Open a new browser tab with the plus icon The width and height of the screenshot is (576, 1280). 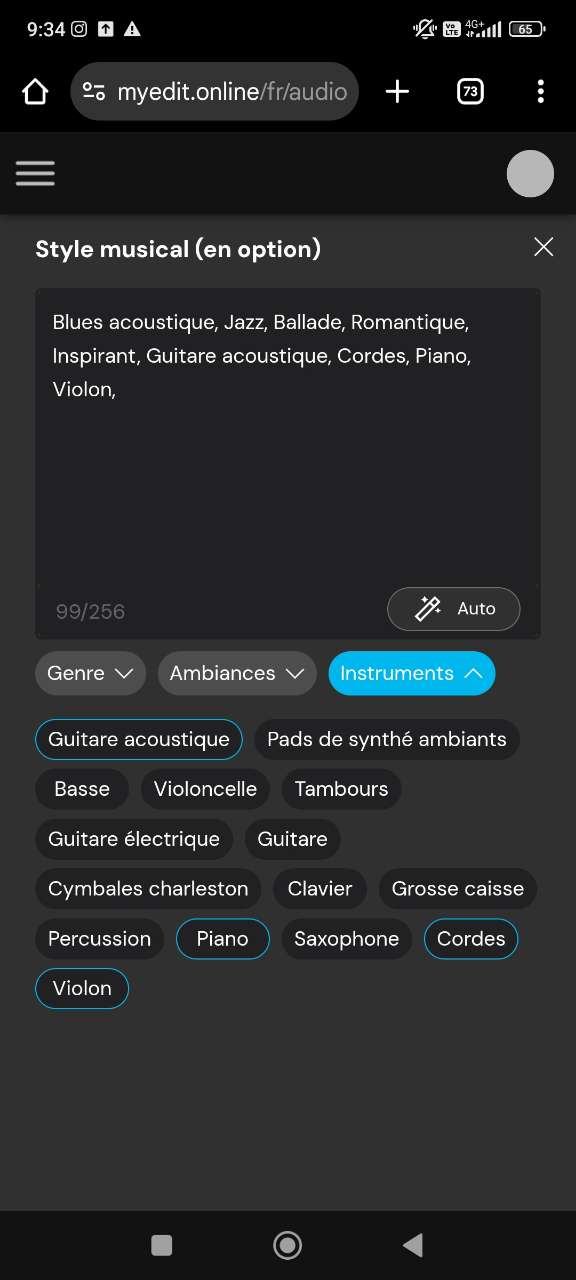click(x=397, y=91)
